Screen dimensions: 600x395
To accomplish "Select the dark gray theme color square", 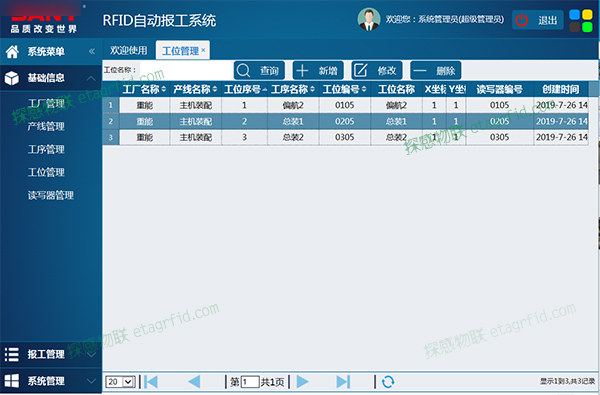I will pos(574,27).
